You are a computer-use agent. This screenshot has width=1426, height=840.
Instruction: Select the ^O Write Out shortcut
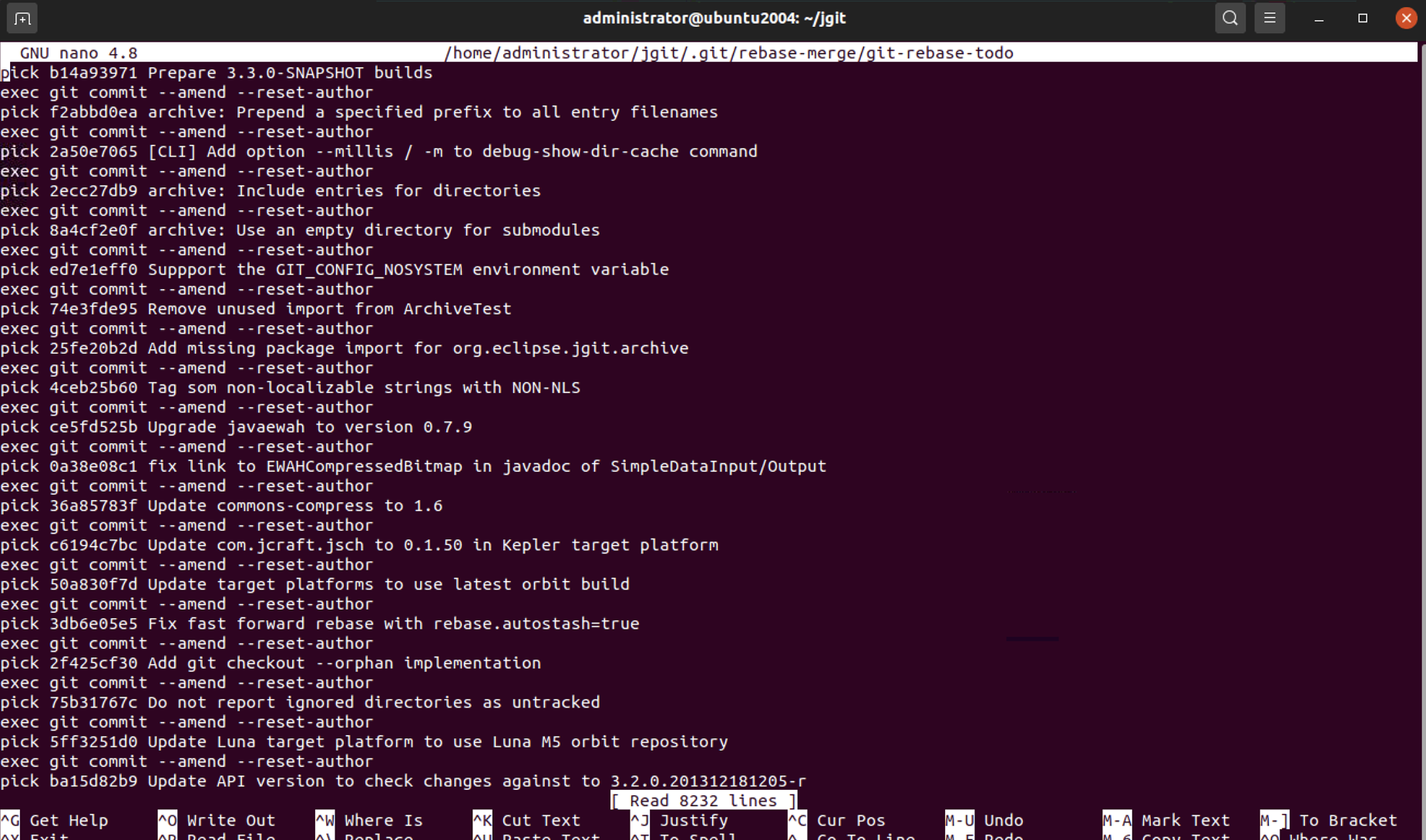(x=217, y=821)
